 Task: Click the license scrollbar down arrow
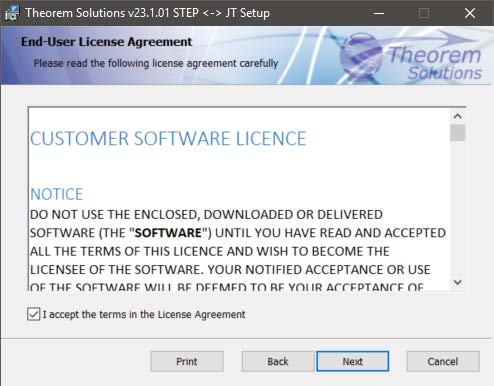(x=458, y=282)
